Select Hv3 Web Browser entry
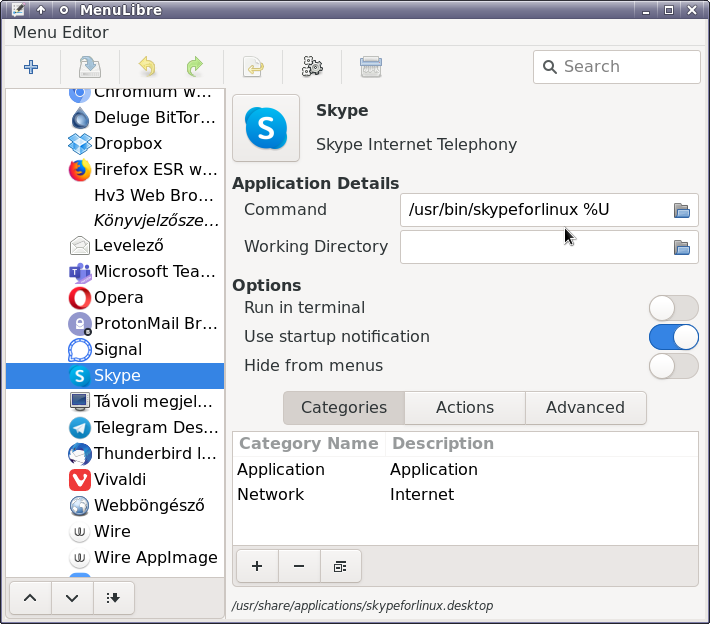The image size is (710, 624). click(115, 195)
